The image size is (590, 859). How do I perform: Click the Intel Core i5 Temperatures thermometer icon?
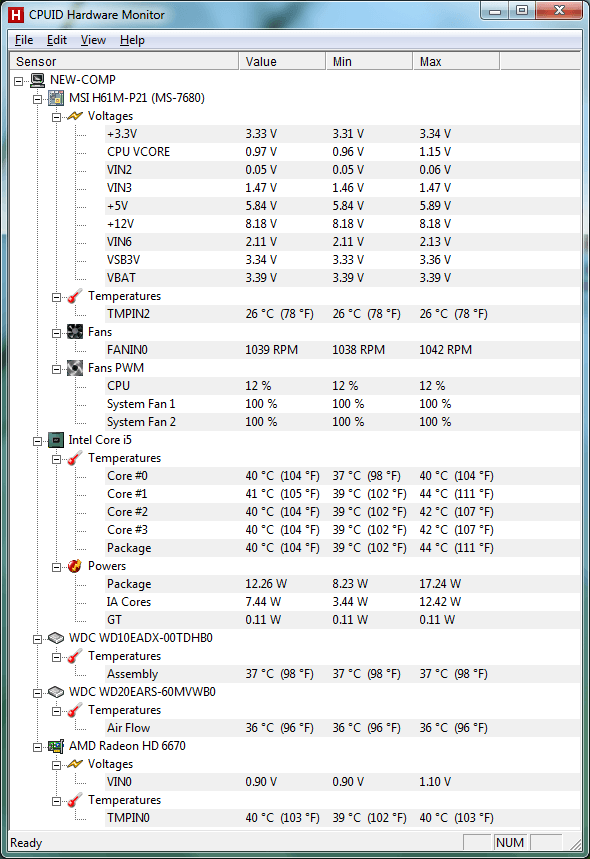point(75,459)
